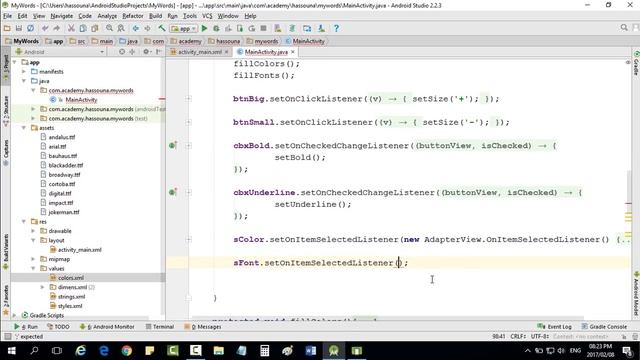Navigate Forward with the right arrow icon
Screen dimensions: 640x360
point(147,28)
